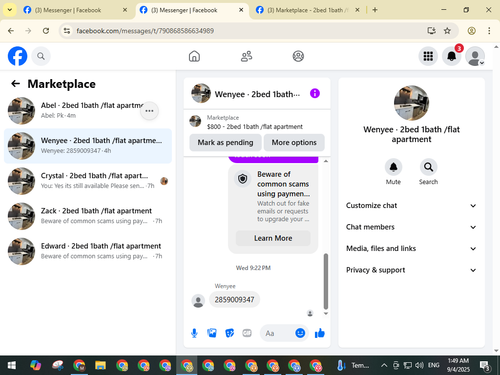Open the notifications bell with badge
The height and width of the screenshot is (375, 500).
452,56
